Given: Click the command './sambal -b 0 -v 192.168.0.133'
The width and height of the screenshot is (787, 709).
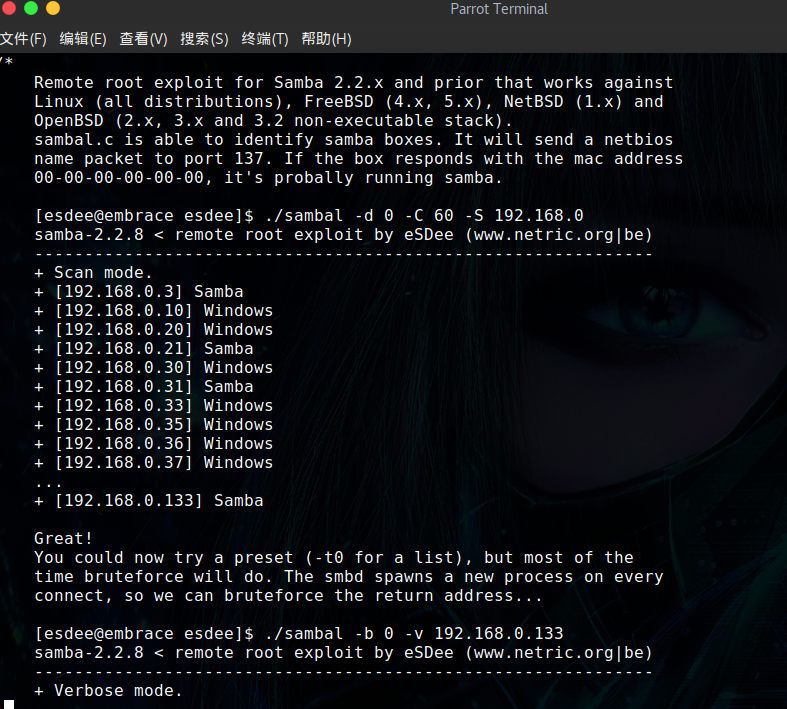Looking at the screenshot, I should (x=414, y=634).
